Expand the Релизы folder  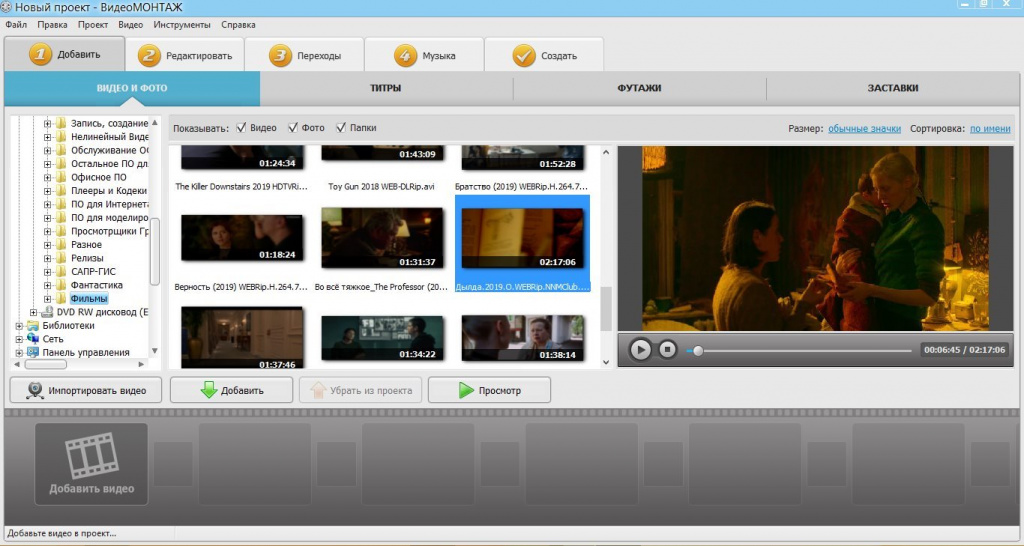point(48,258)
